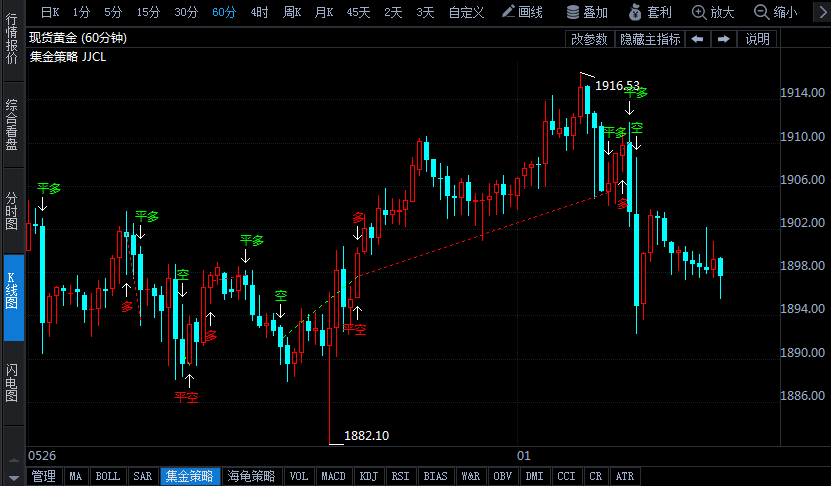This screenshot has width=831, height=486.
Task: Select the ATR indicator
Action: (x=624, y=476)
